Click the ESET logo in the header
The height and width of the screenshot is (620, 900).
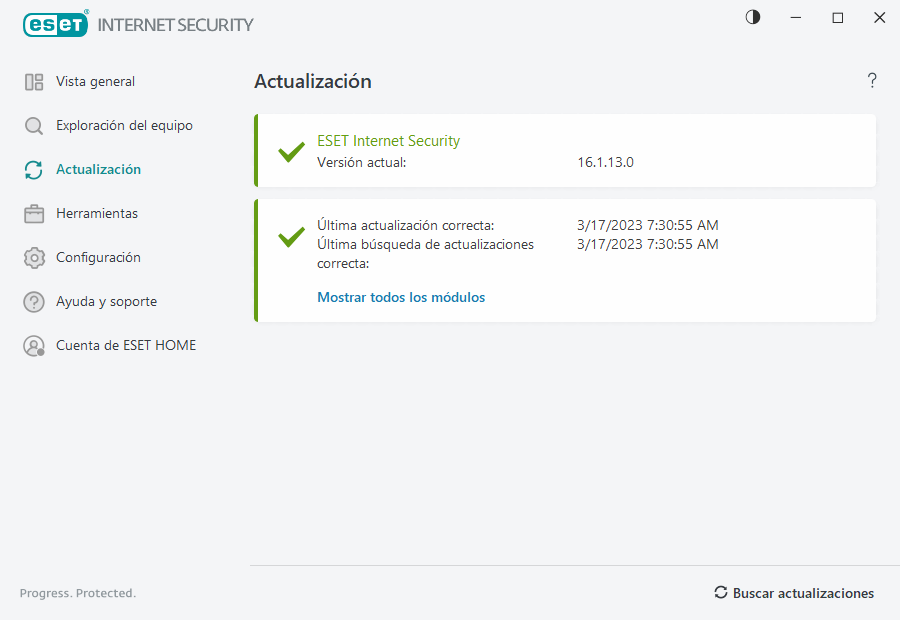[x=55, y=24]
